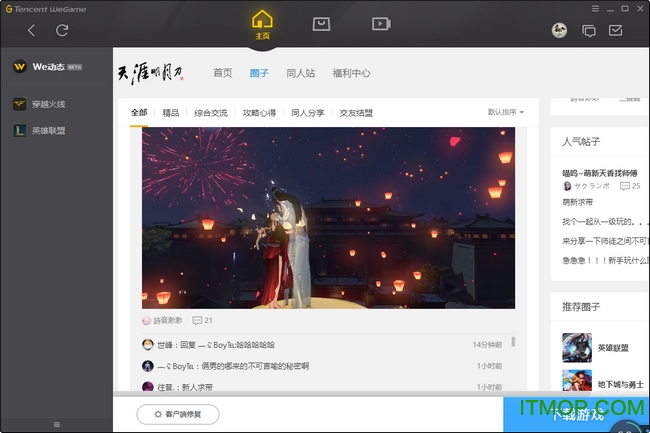Viewport: 650px width, 433px height.
Task: Click 14分钟前 timestamp on 世峰 reply
Action: pyautogui.click(x=487, y=345)
